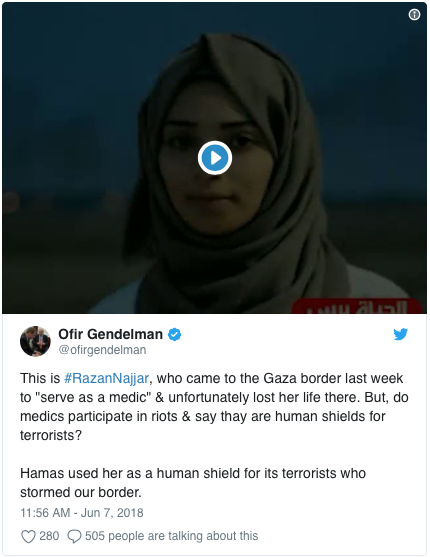Like the tweet with the heart icon
Screen dimensions: 430x557
pos(28,536)
